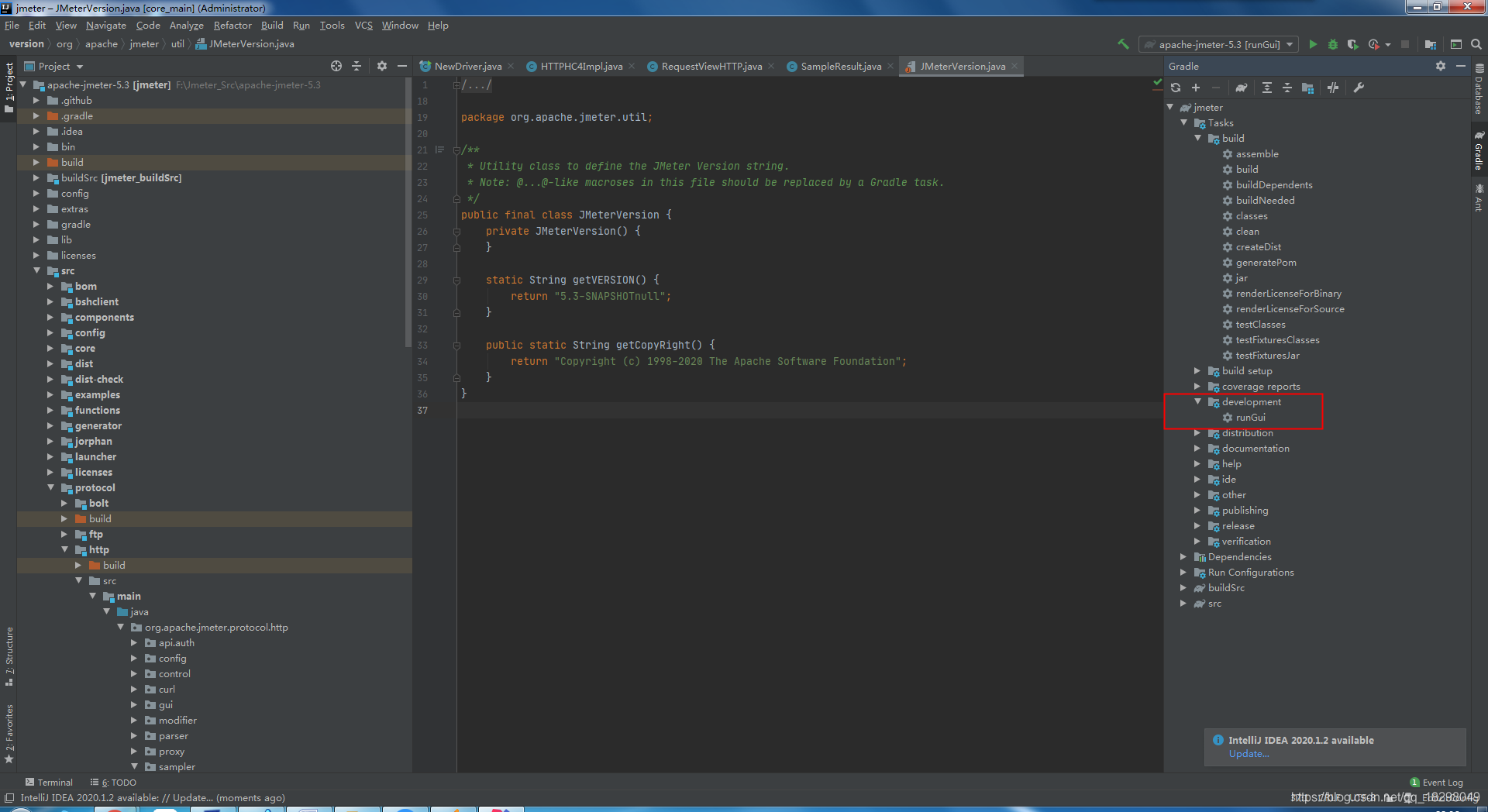Show dependencies icon in the Gradle toolbar
Screen dimensions: 1488x812
pyautogui.click(x=1308, y=88)
